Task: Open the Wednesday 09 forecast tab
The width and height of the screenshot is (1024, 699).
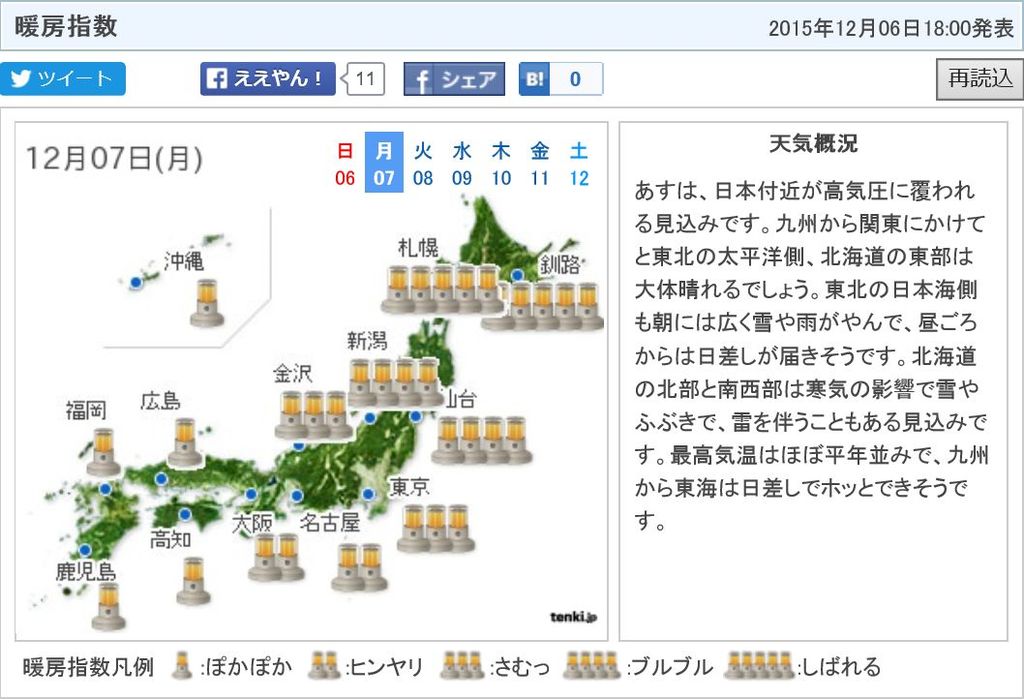Action: coord(462,164)
